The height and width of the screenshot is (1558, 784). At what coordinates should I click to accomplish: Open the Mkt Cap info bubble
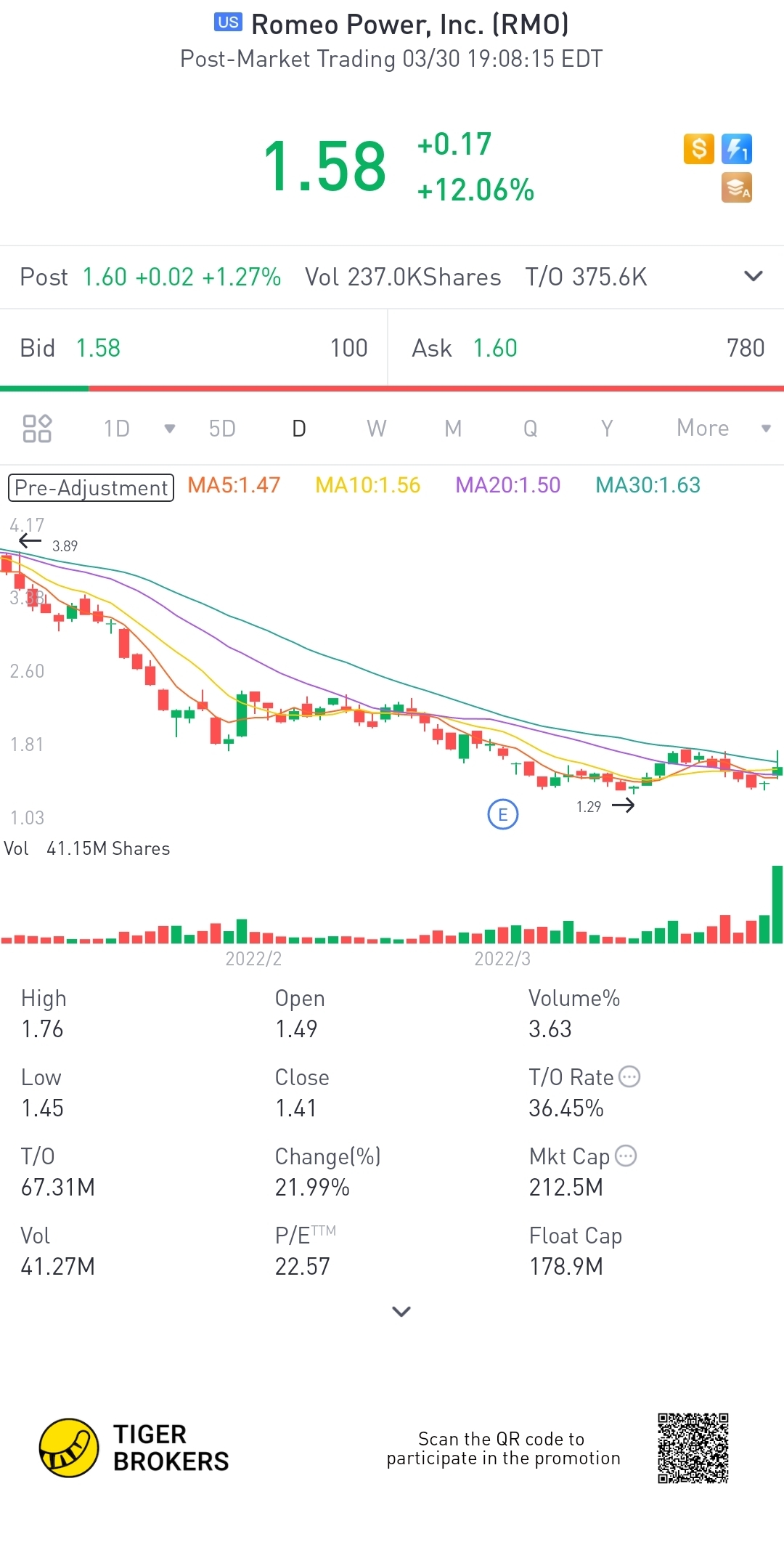pos(626,1156)
